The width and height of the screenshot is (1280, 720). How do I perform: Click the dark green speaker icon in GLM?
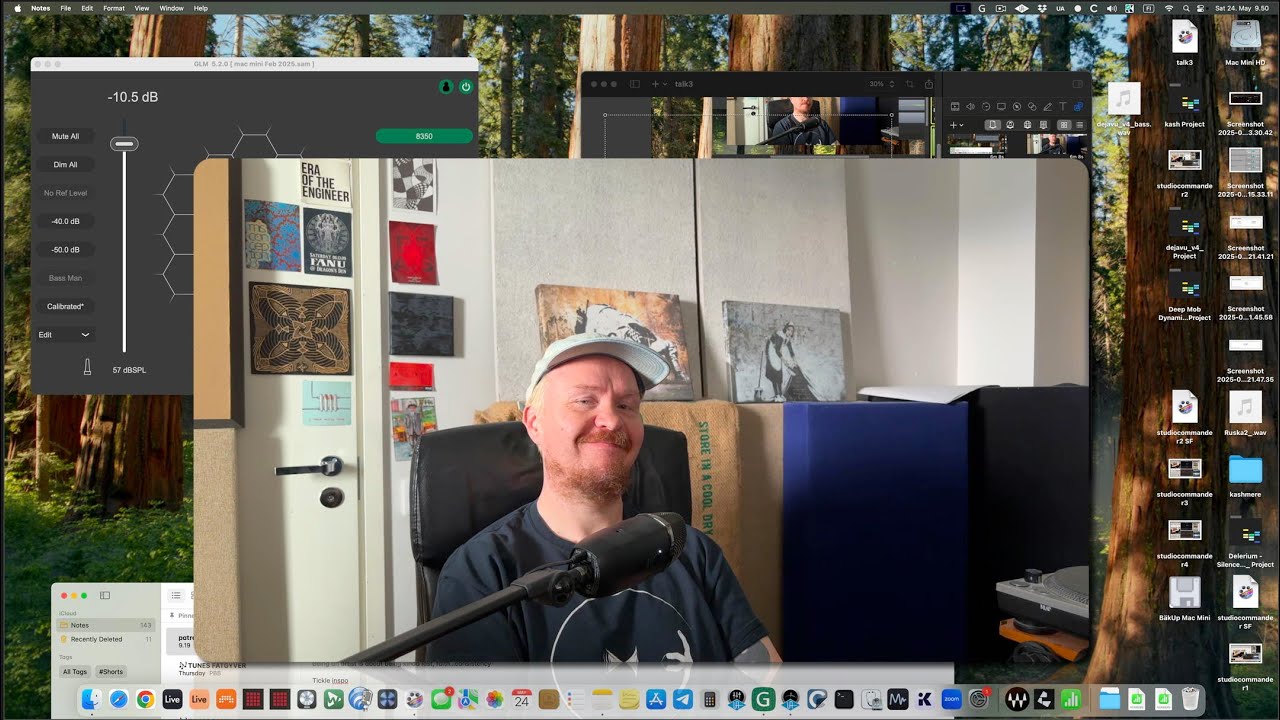tap(446, 87)
